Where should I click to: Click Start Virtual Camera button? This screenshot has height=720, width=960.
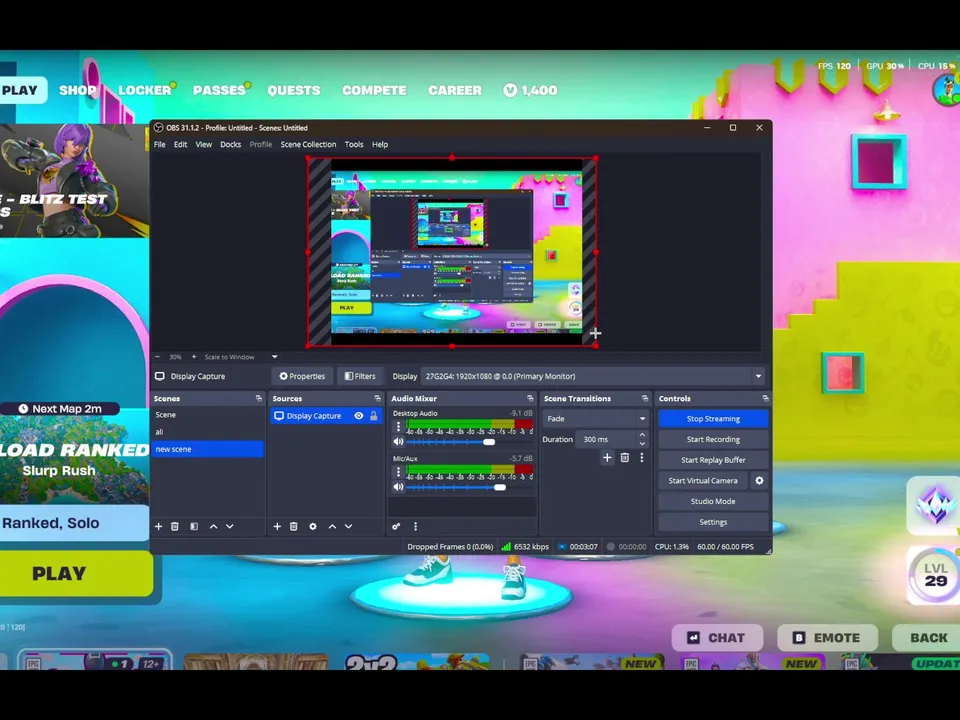(x=703, y=481)
